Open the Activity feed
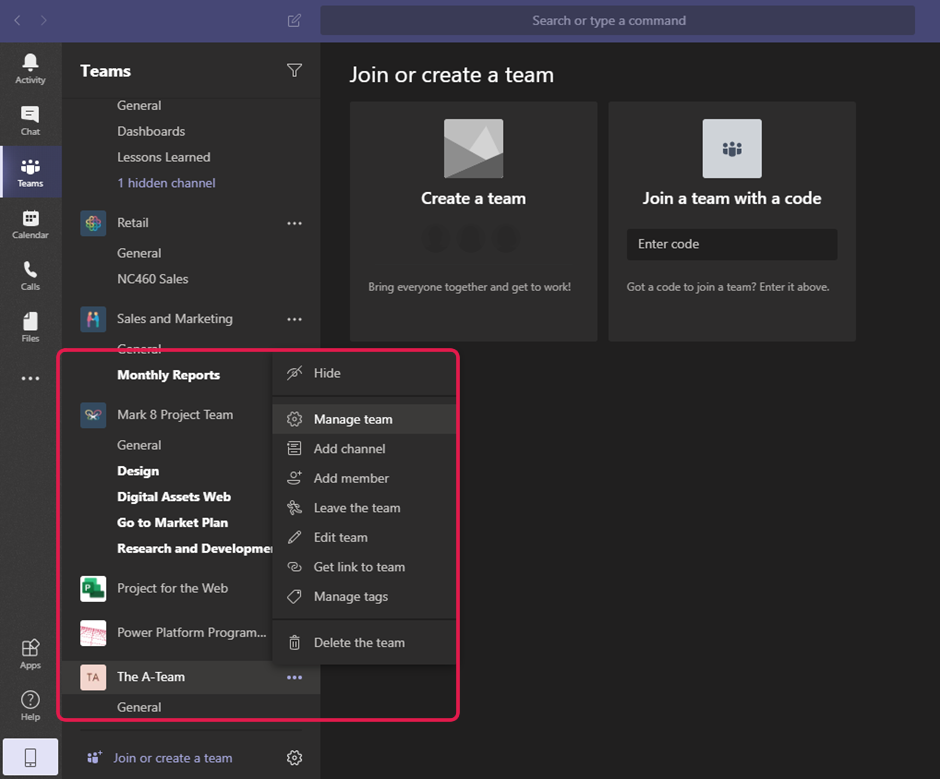Screen dimensions: 940x779 (29, 67)
